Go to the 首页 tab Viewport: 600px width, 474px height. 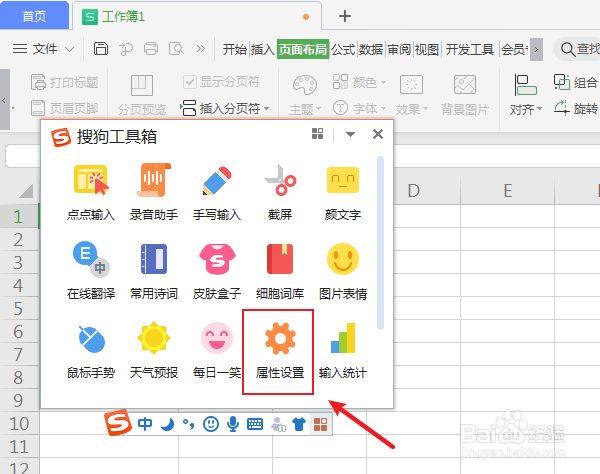pos(34,16)
